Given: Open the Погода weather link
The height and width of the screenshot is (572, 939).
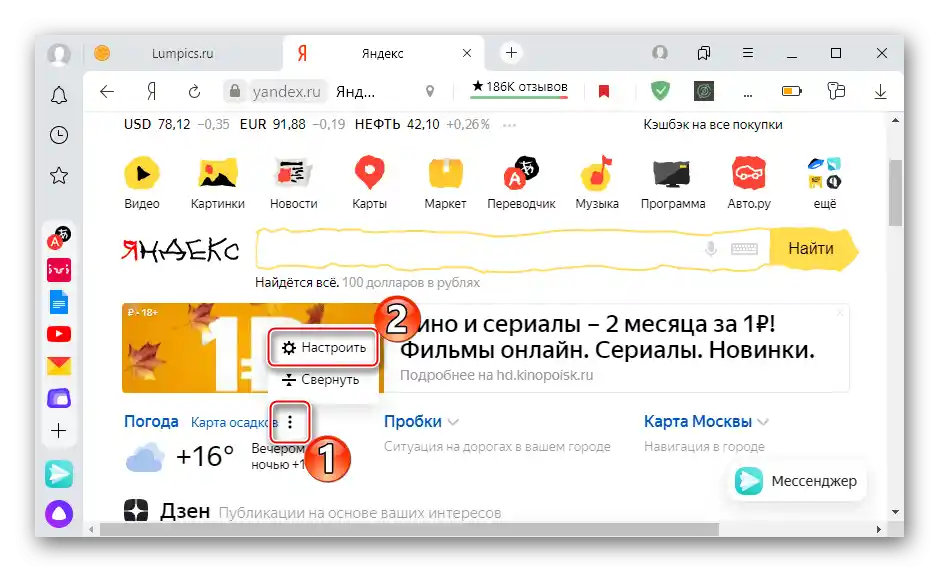Looking at the screenshot, I should click(151, 422).
